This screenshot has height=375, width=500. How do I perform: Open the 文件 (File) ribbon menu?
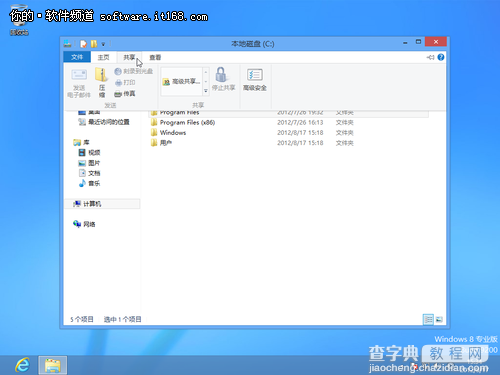tap(77, 57)
